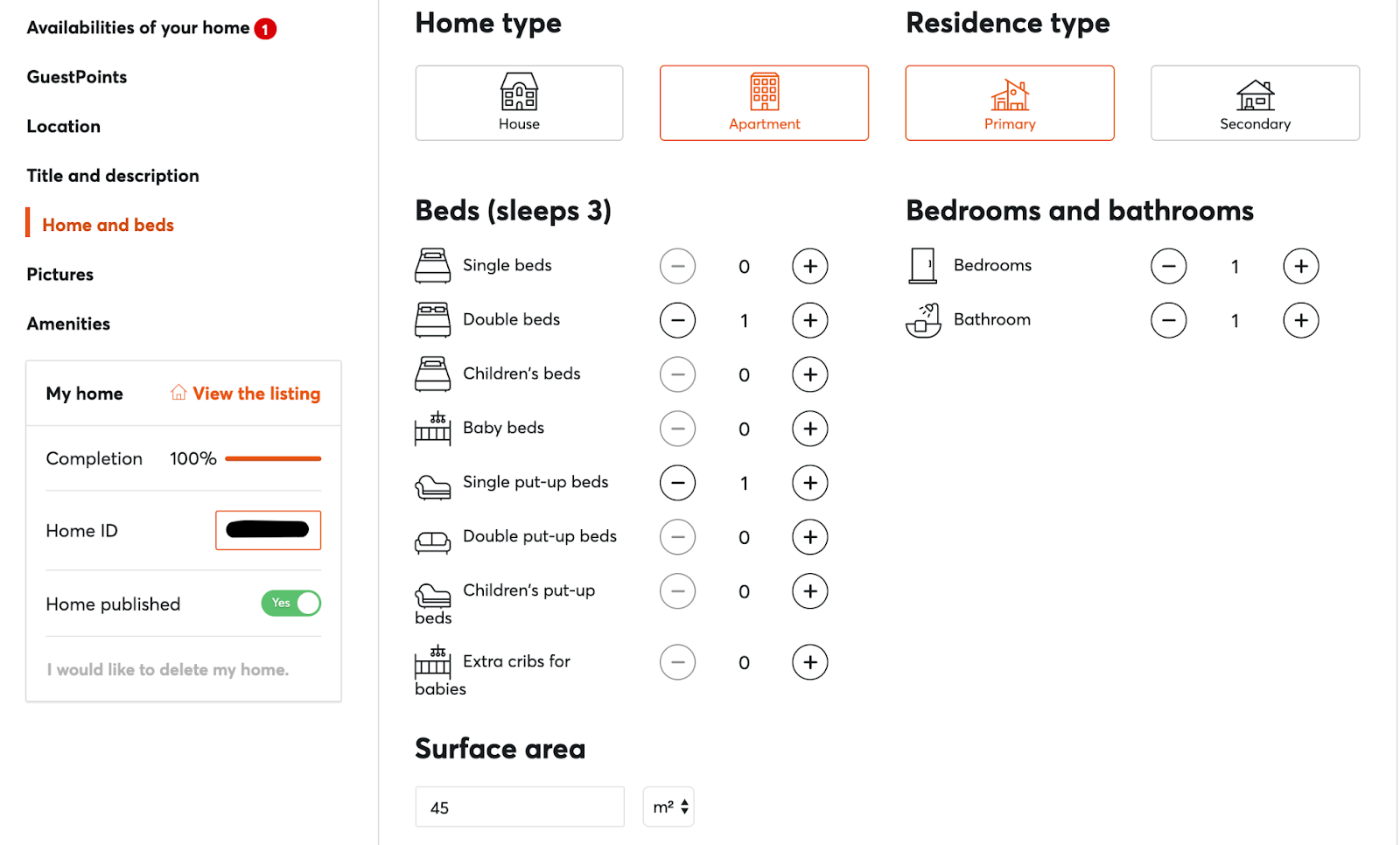Click 'I would like to delete my home'
The image size is (1400, 845).
pyautogui.click(x=168, y=670)
